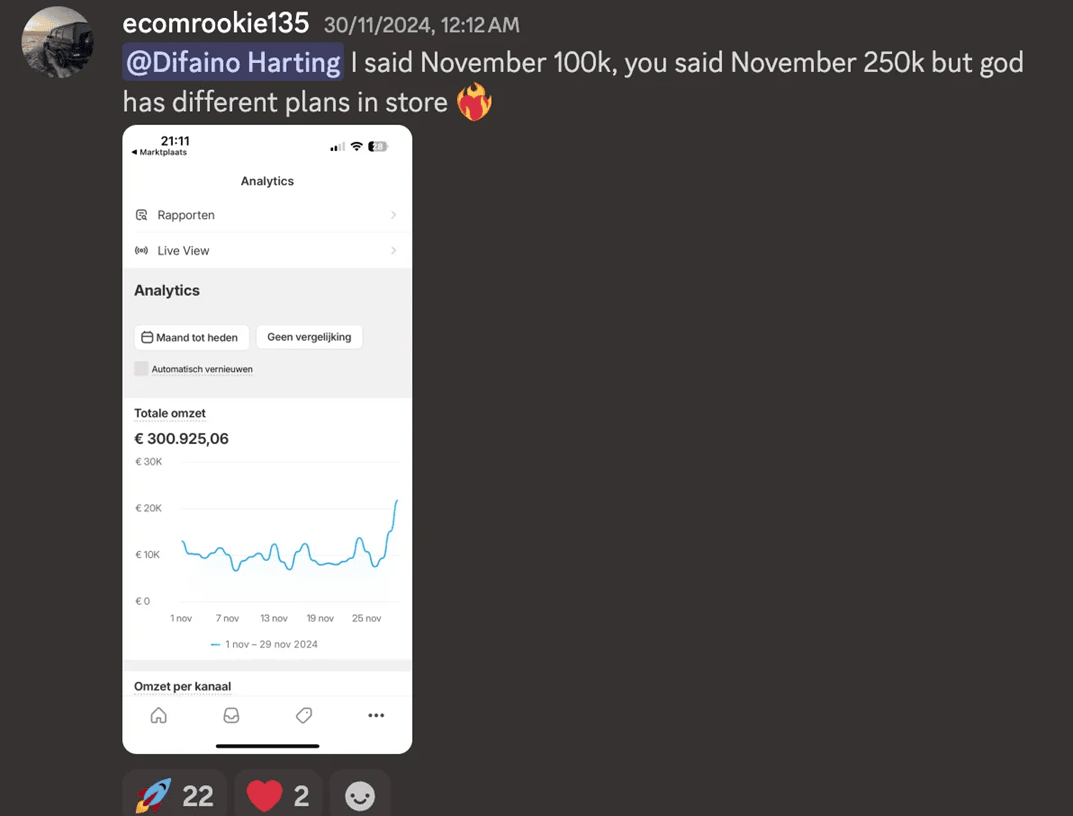Viewport: 1073px width, 816px height.
Task: Click the add reaction smiley icon
Action: [x=360, y=795]
